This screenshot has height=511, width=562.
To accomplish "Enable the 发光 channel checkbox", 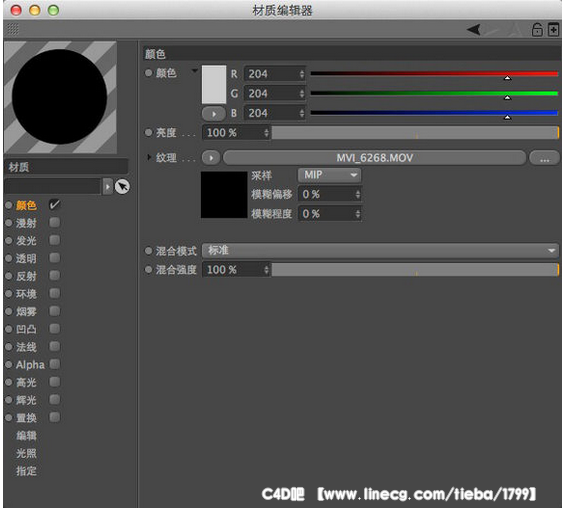I will click(x=54, y=240).
